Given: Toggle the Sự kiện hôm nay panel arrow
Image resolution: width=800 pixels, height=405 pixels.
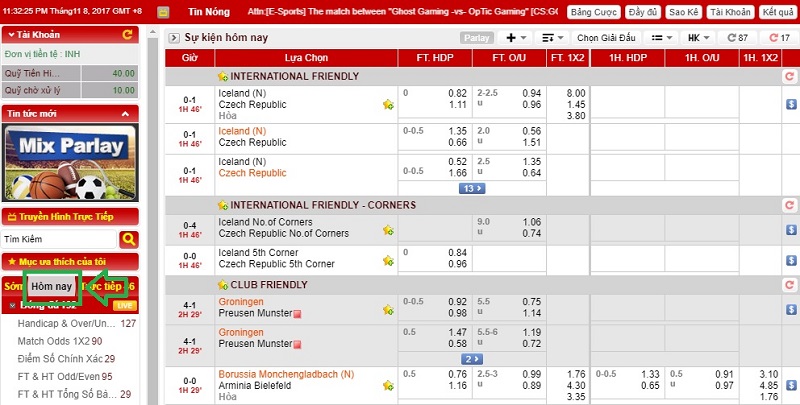Looking at the screenshot, I should click(173, 38).
